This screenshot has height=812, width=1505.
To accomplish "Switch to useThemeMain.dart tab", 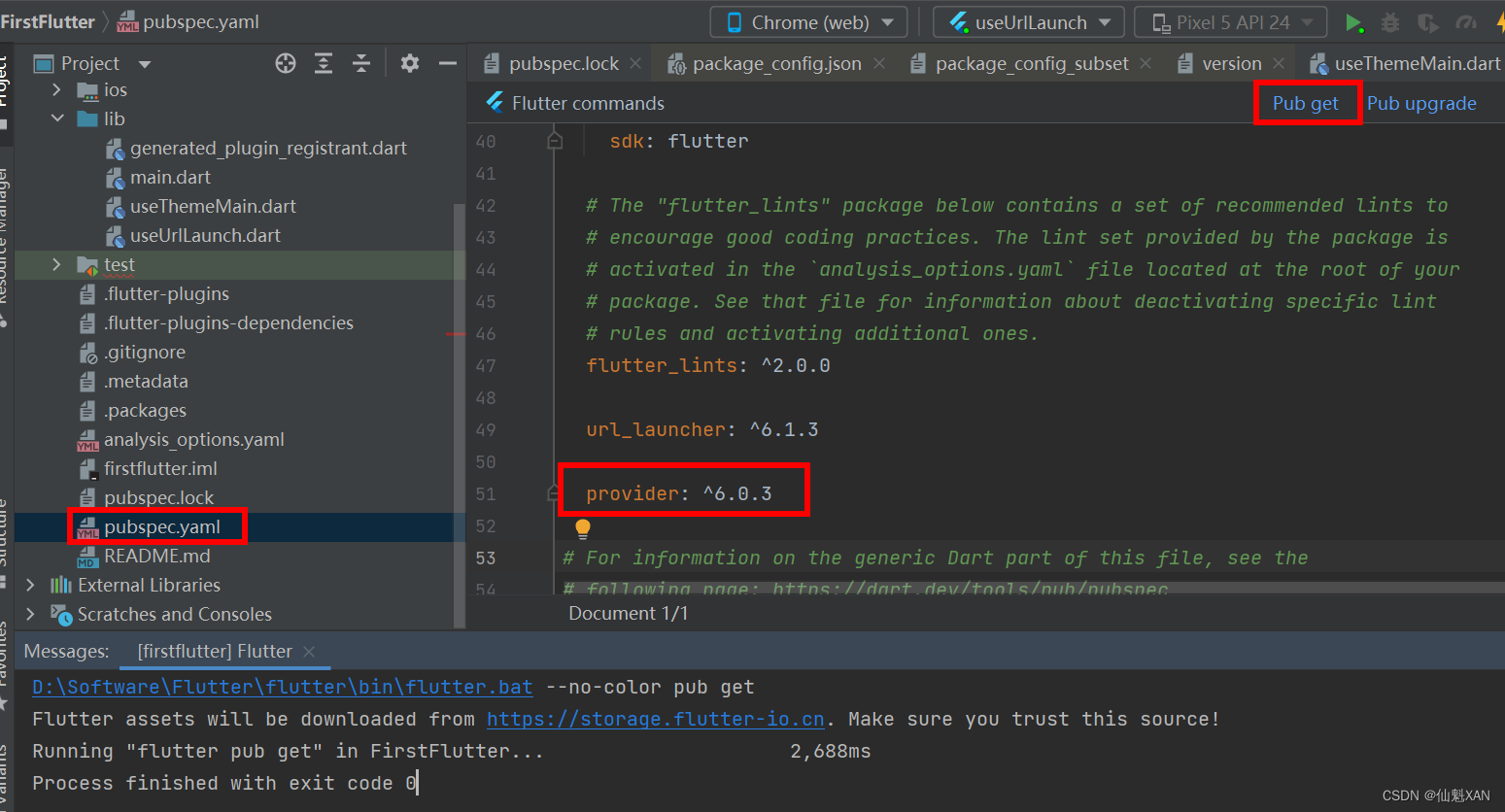I will (x=1406, y=63).
